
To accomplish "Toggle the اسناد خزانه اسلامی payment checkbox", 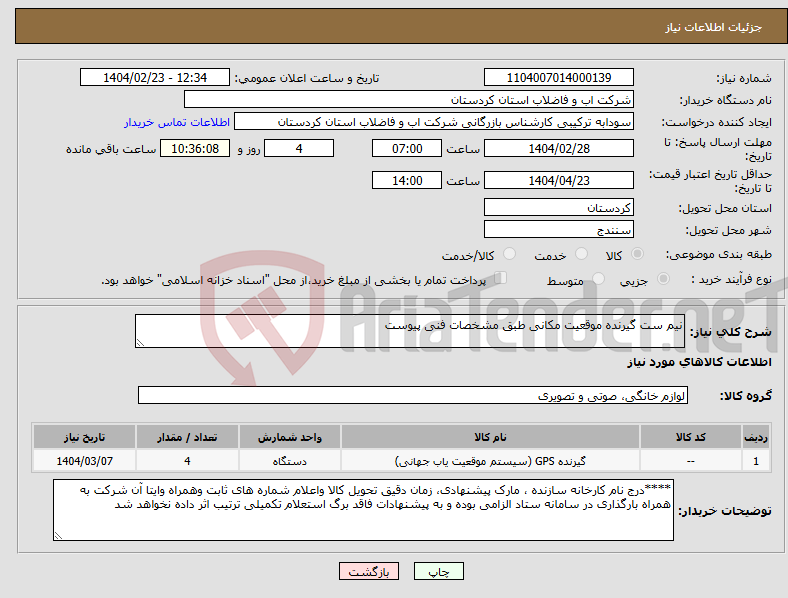I will [x=500, y=277].
